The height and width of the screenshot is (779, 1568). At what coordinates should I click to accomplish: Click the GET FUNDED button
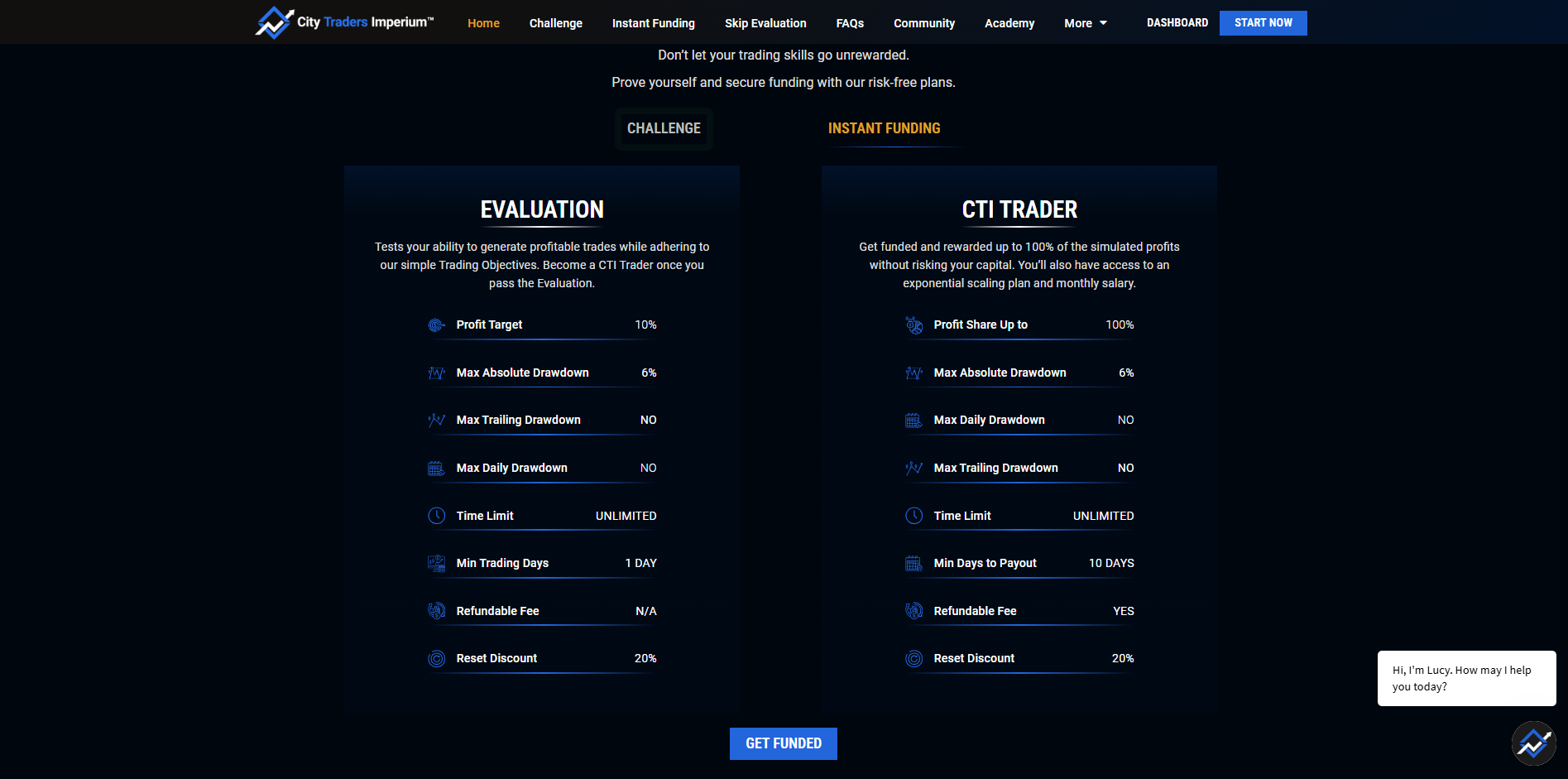click(783, 743)
